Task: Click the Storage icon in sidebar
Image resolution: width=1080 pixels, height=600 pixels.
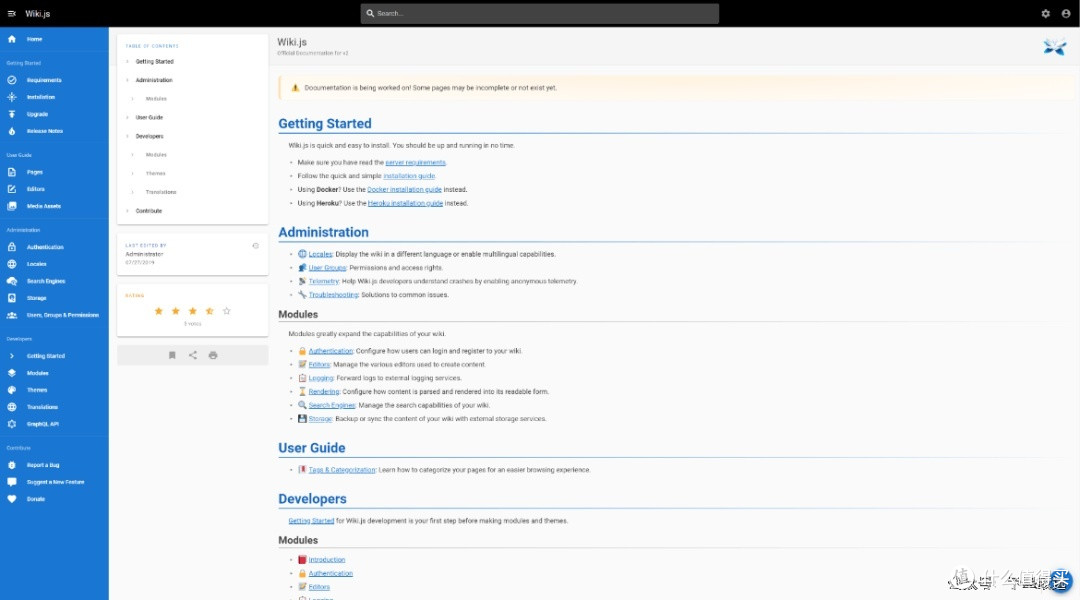Action: (x=12, y=298)
